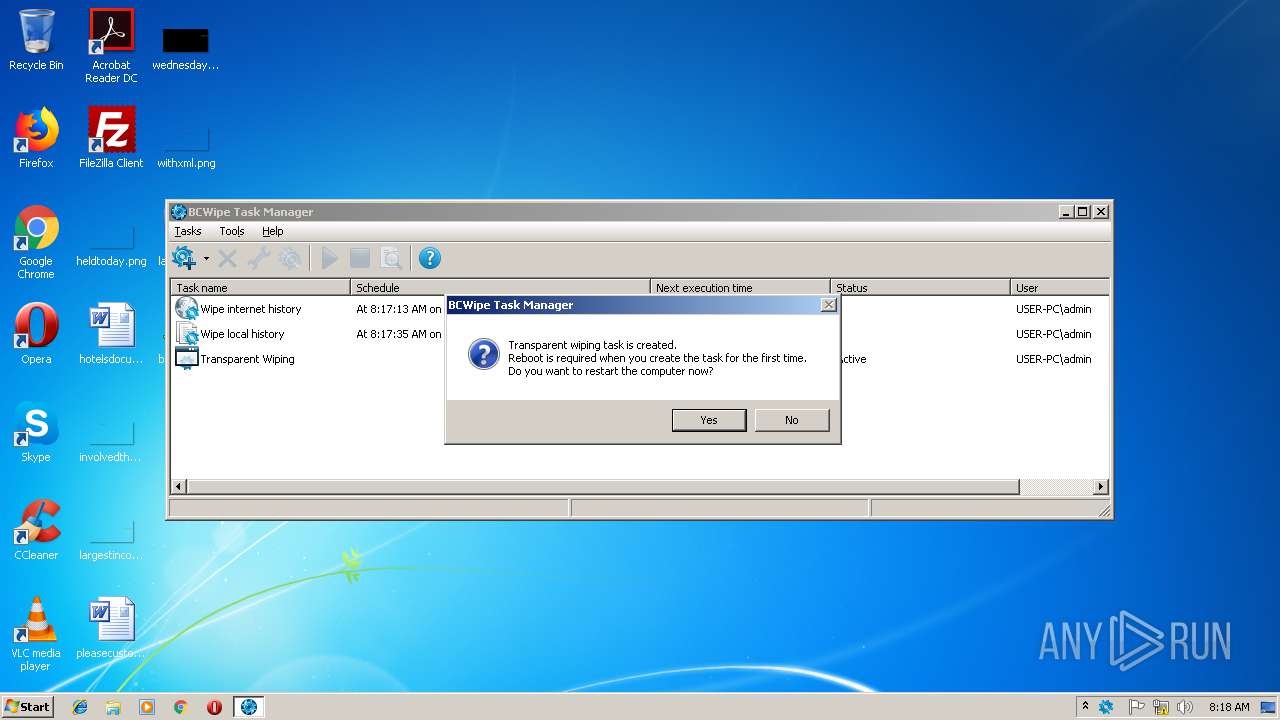Open the Help question mark icon
This screenshot has height=720, width=1280.
point(430,259)
